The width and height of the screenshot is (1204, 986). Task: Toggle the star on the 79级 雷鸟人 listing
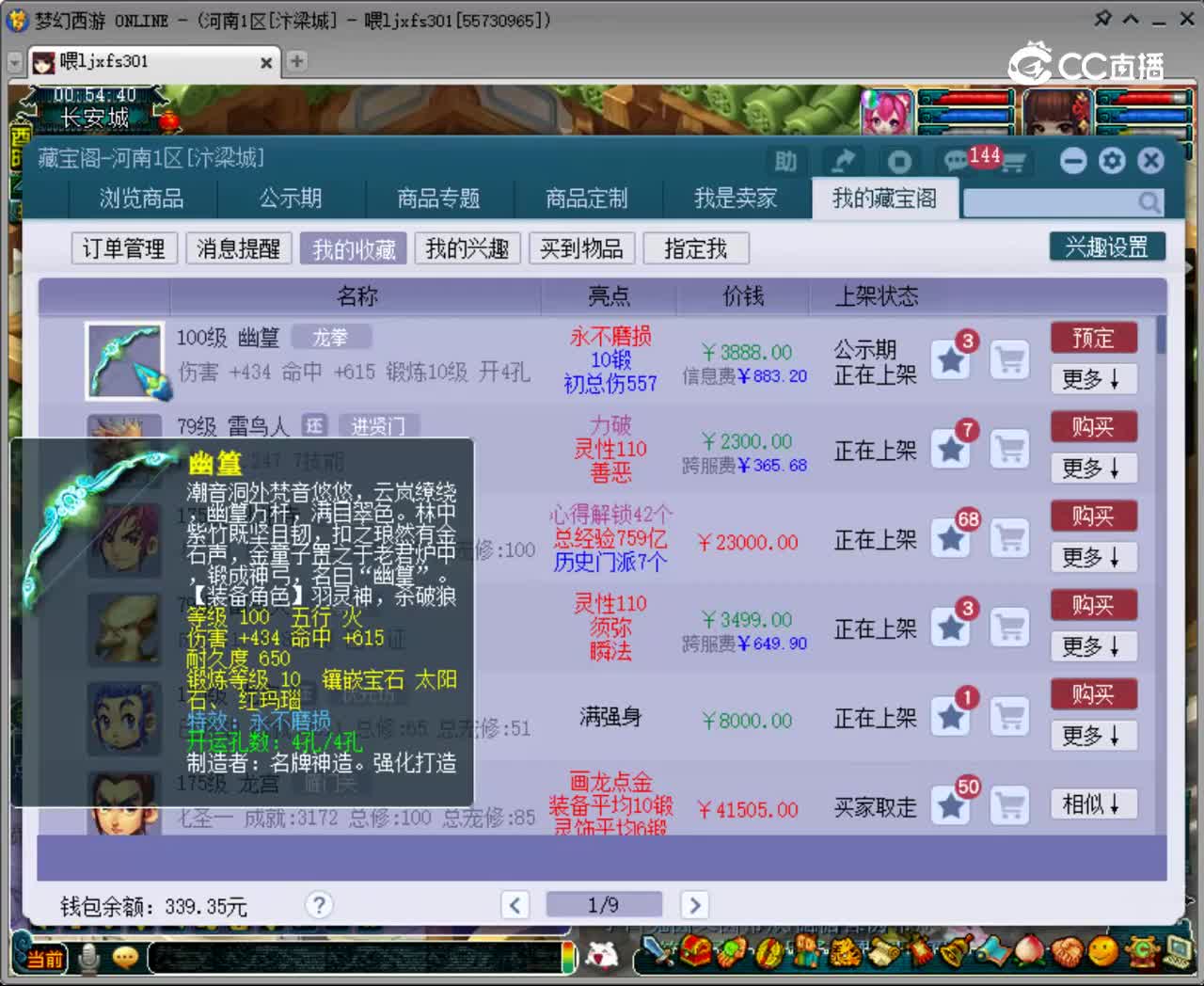(x=950, y=450)
